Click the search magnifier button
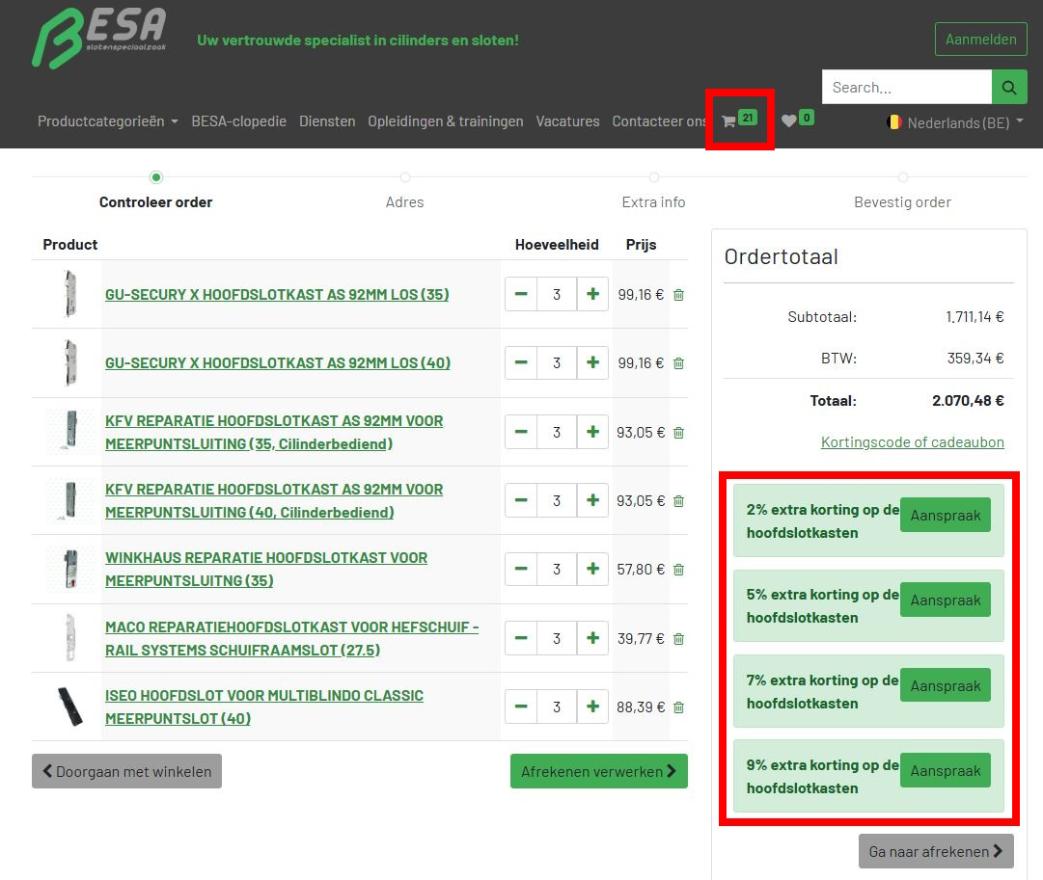This screenshot has height=880, width=1043. tap(1009, 87)
